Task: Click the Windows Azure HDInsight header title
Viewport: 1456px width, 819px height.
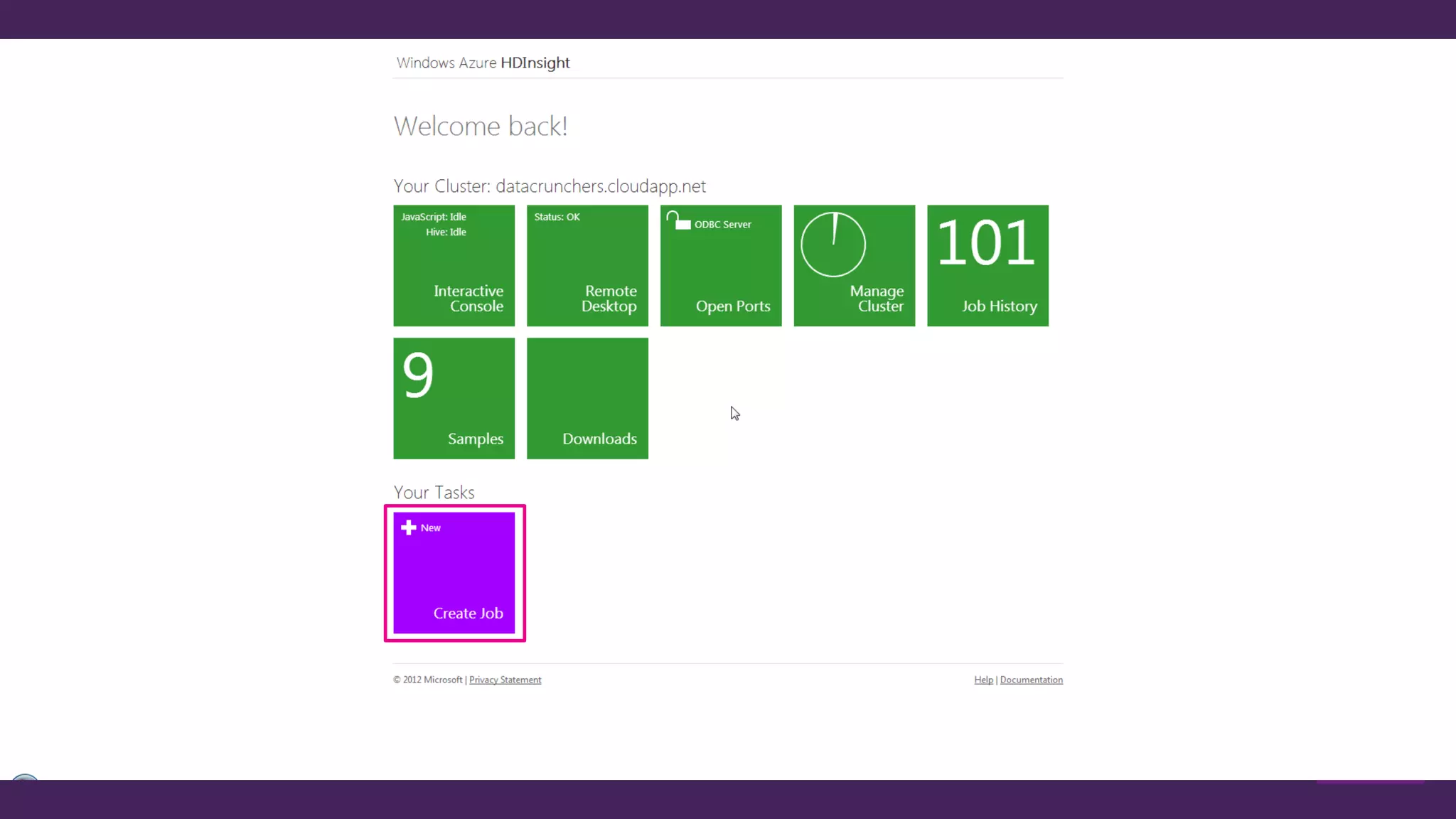Action: tap(483, 63)
